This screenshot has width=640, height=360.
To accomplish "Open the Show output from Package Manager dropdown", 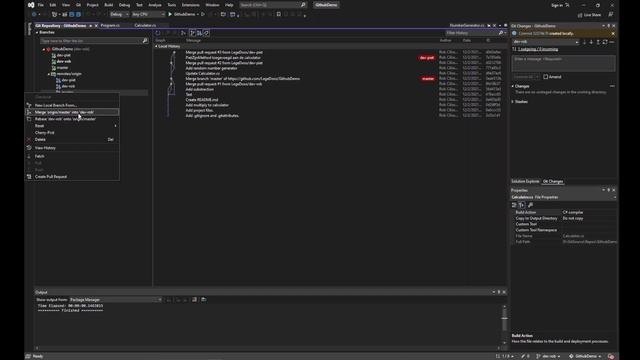I will pyautogui.click(x=116, y=300).
